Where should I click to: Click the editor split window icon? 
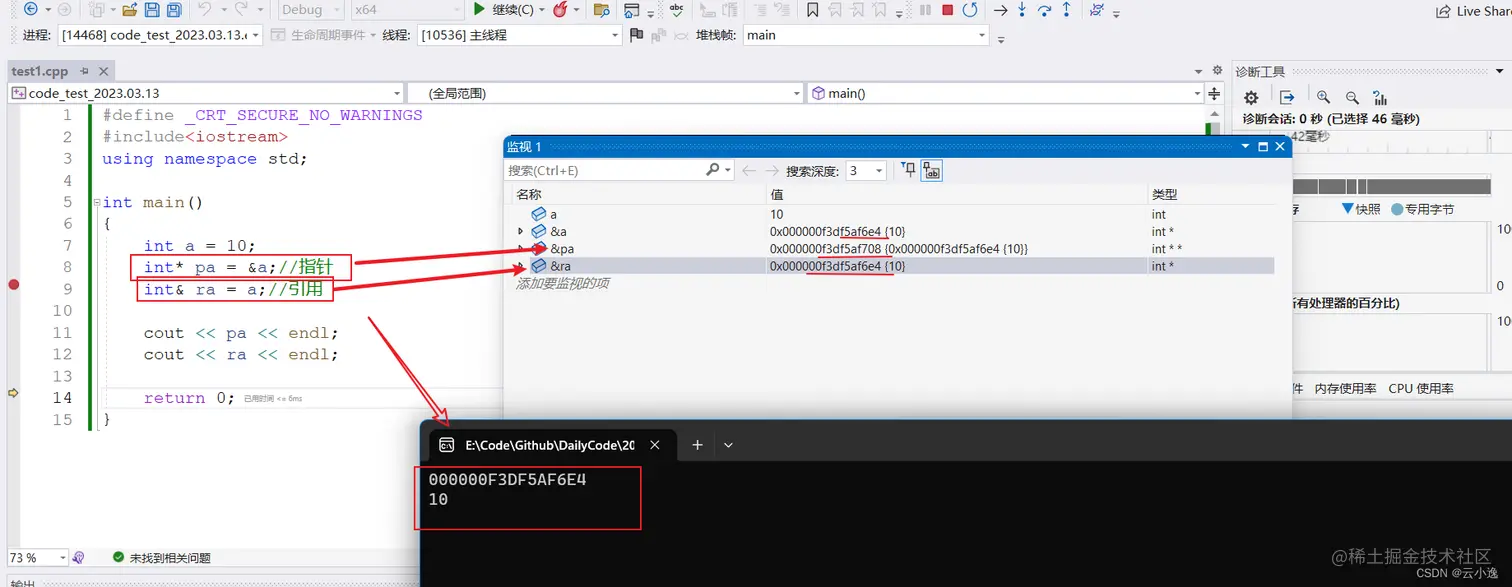point(1214,93)
